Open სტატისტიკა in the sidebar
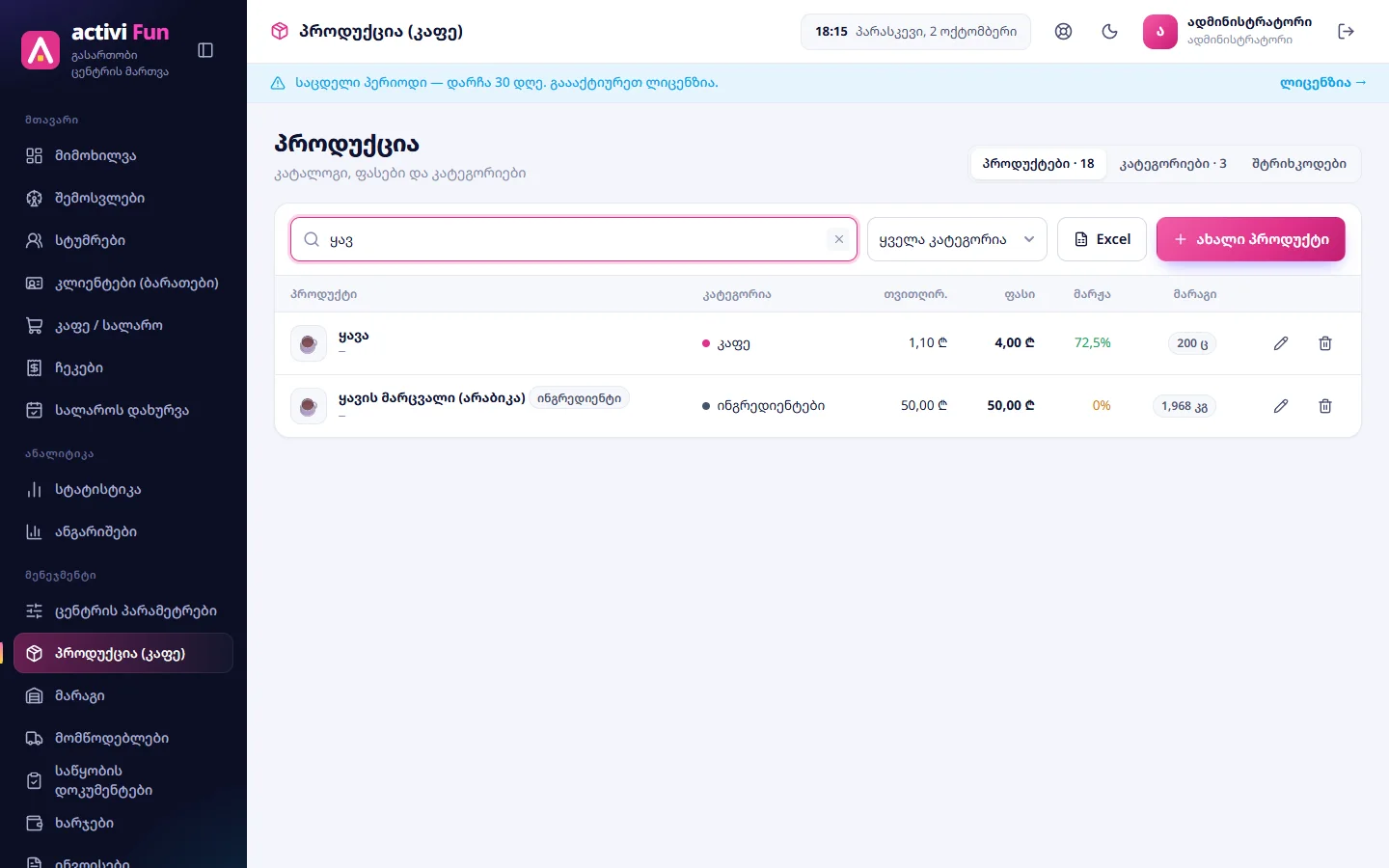The width and height of the screenshot is (1389, 868). (x=123, y=490)
